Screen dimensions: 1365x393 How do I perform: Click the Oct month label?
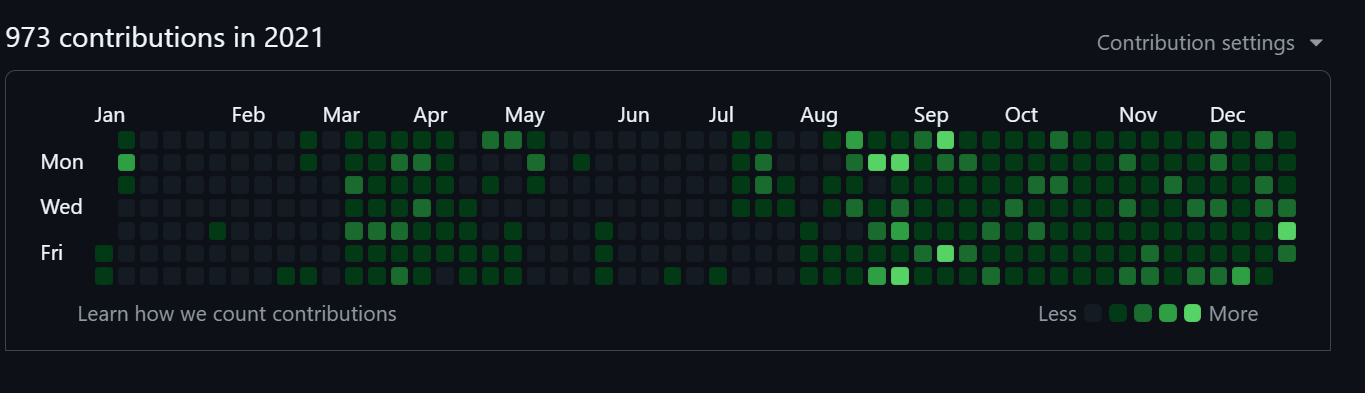point(1021,115)
